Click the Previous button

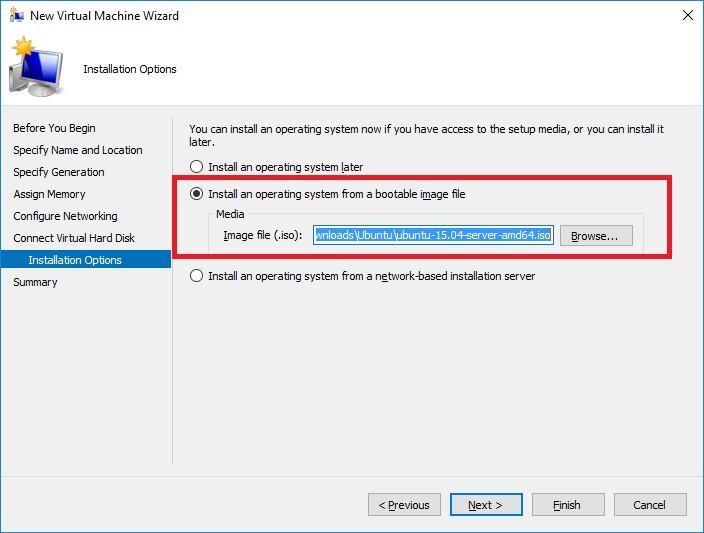click(x=404, y=505)
